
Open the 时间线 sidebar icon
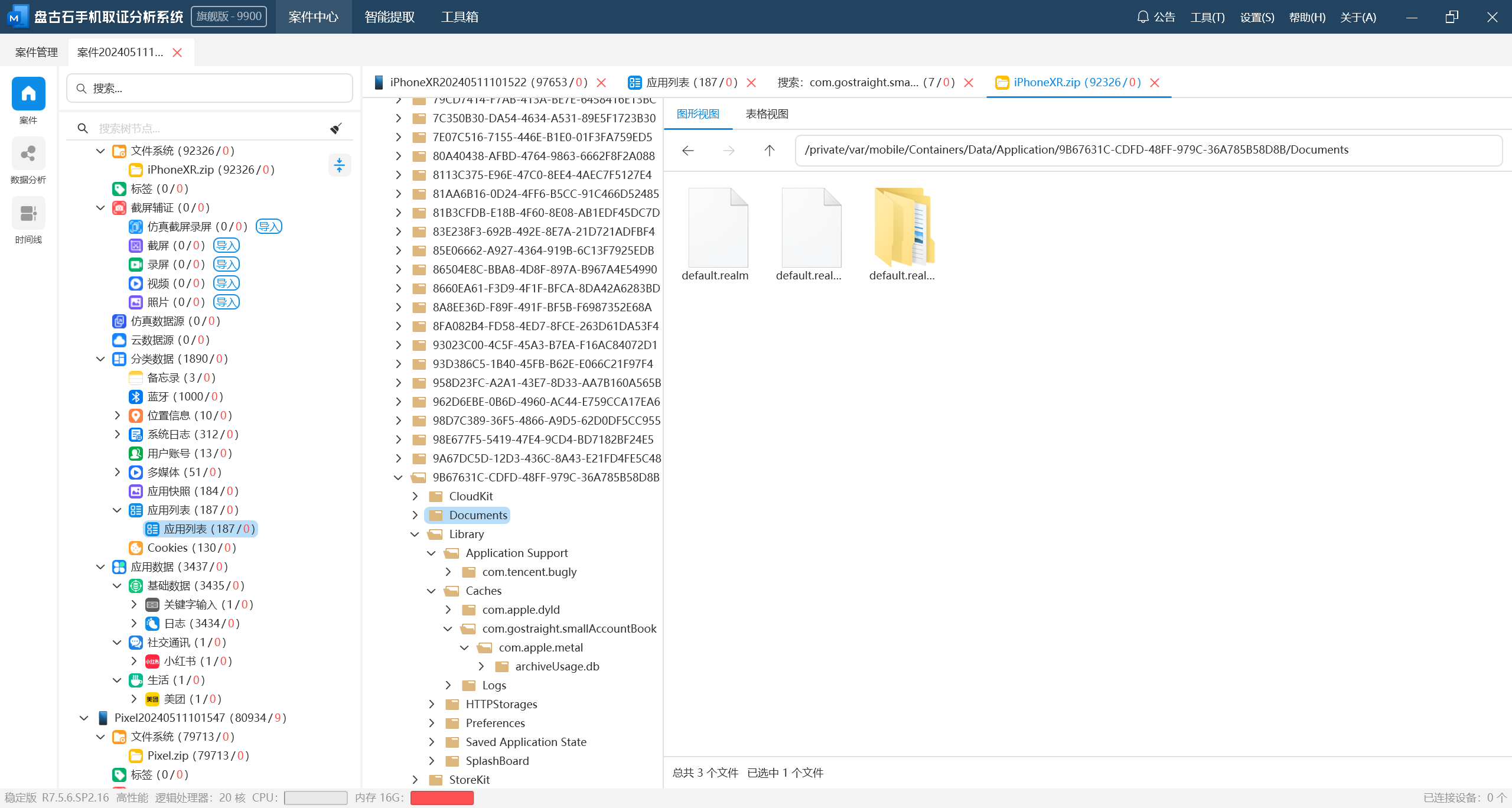click(x=28, y=213)
